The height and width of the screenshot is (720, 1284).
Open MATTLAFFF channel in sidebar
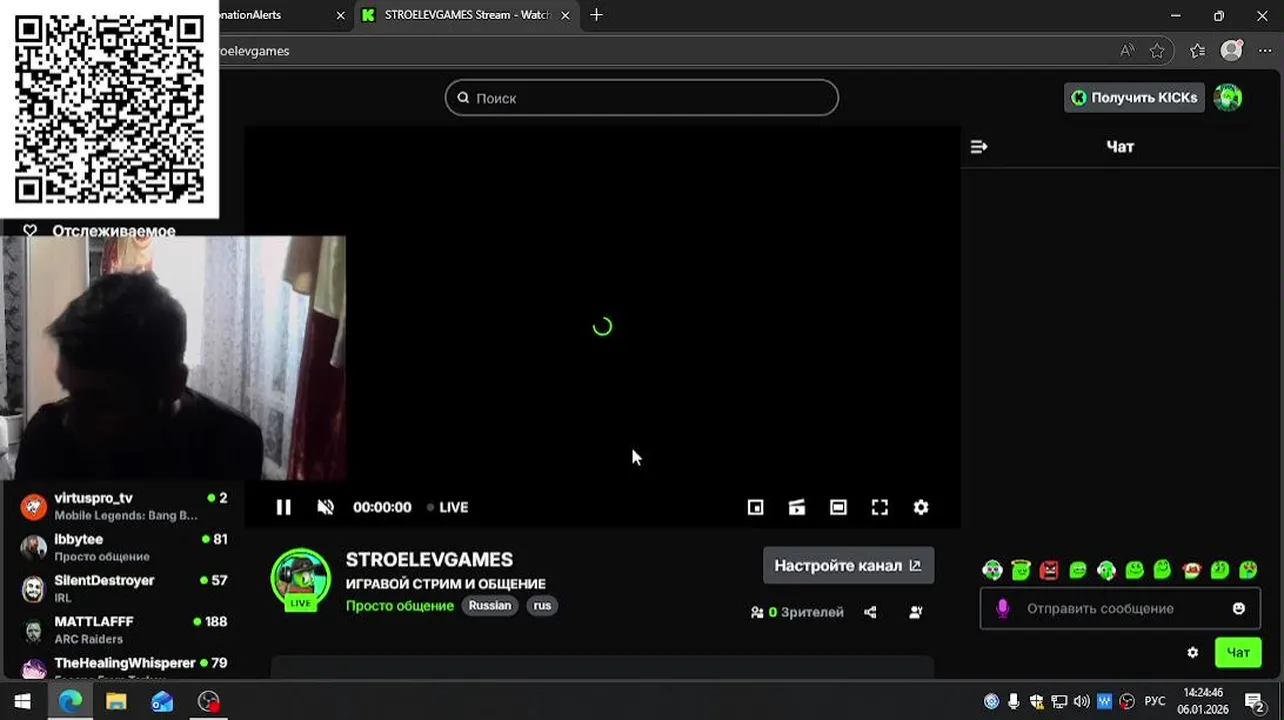[125, 629]
